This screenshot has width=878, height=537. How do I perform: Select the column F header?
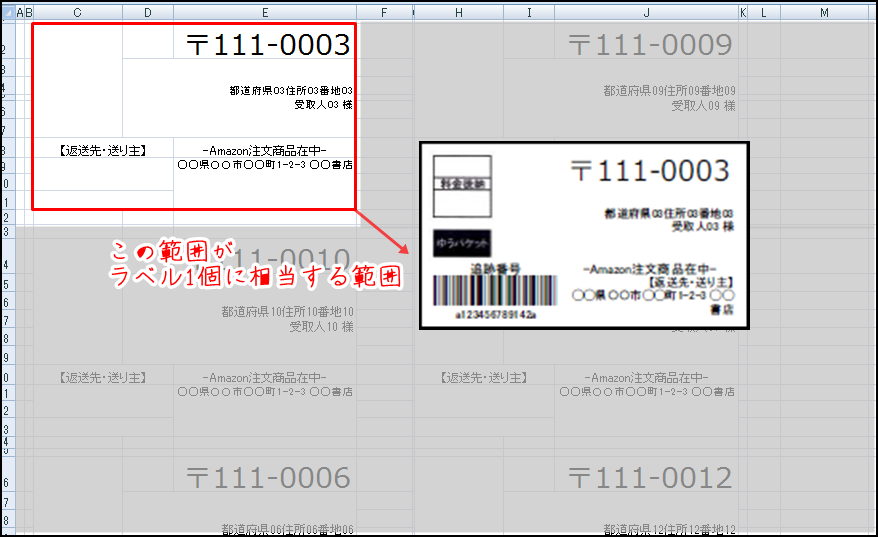[x=385, y=12]
